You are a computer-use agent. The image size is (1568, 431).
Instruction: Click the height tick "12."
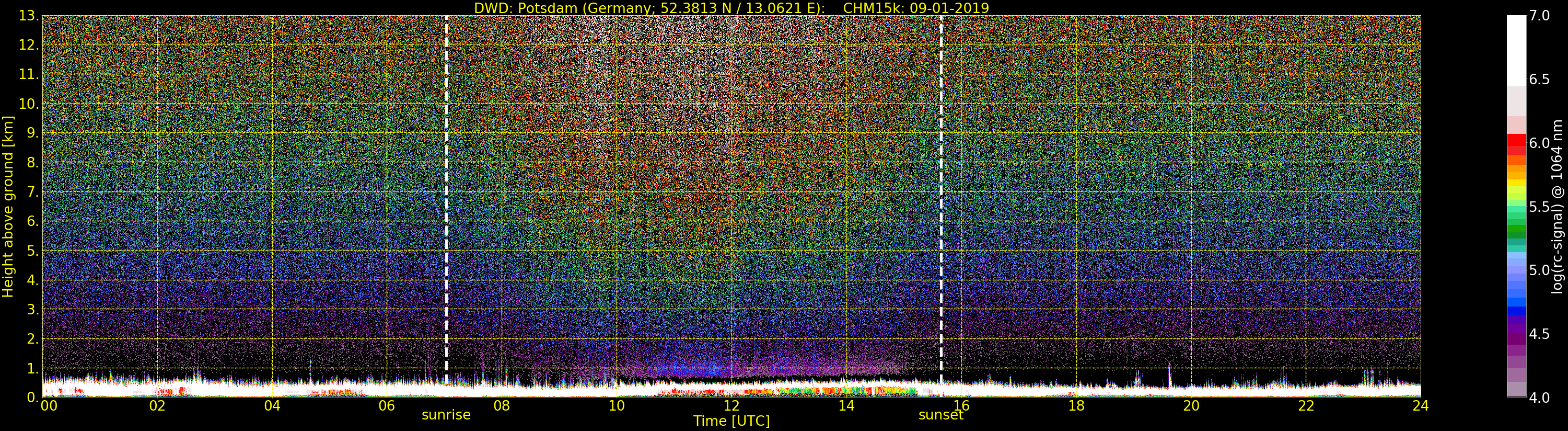click(29, 45)
